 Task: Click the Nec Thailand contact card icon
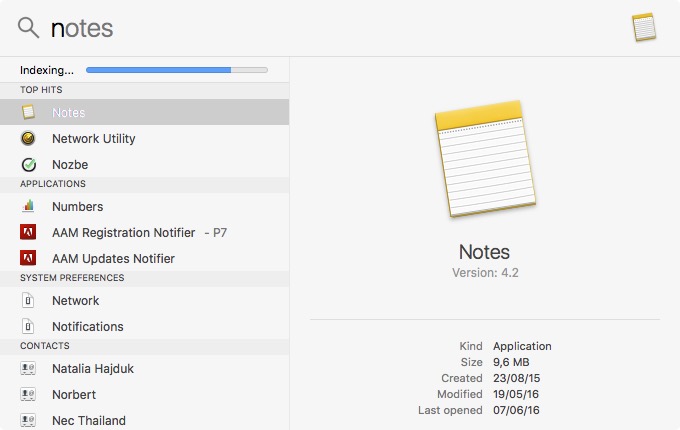(28, 420)
